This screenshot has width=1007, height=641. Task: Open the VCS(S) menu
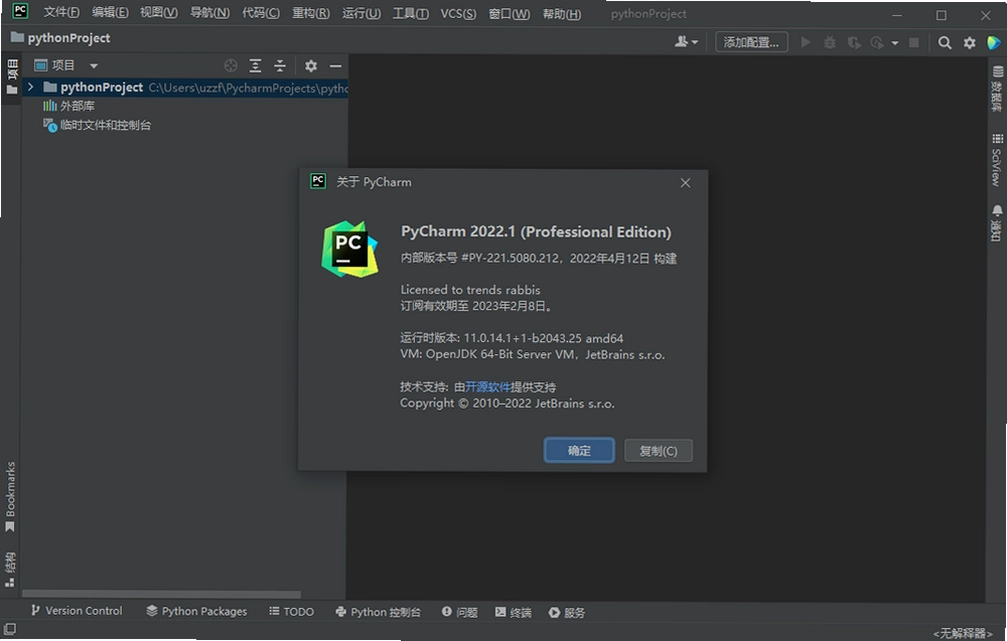pyautogui.click(x=458, y=13)
